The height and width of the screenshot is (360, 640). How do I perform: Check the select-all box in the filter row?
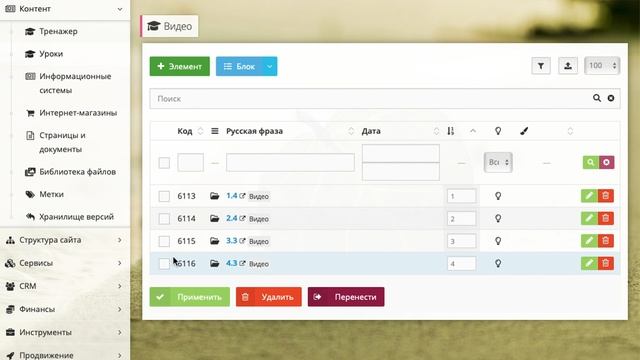(x=164, y=163)
